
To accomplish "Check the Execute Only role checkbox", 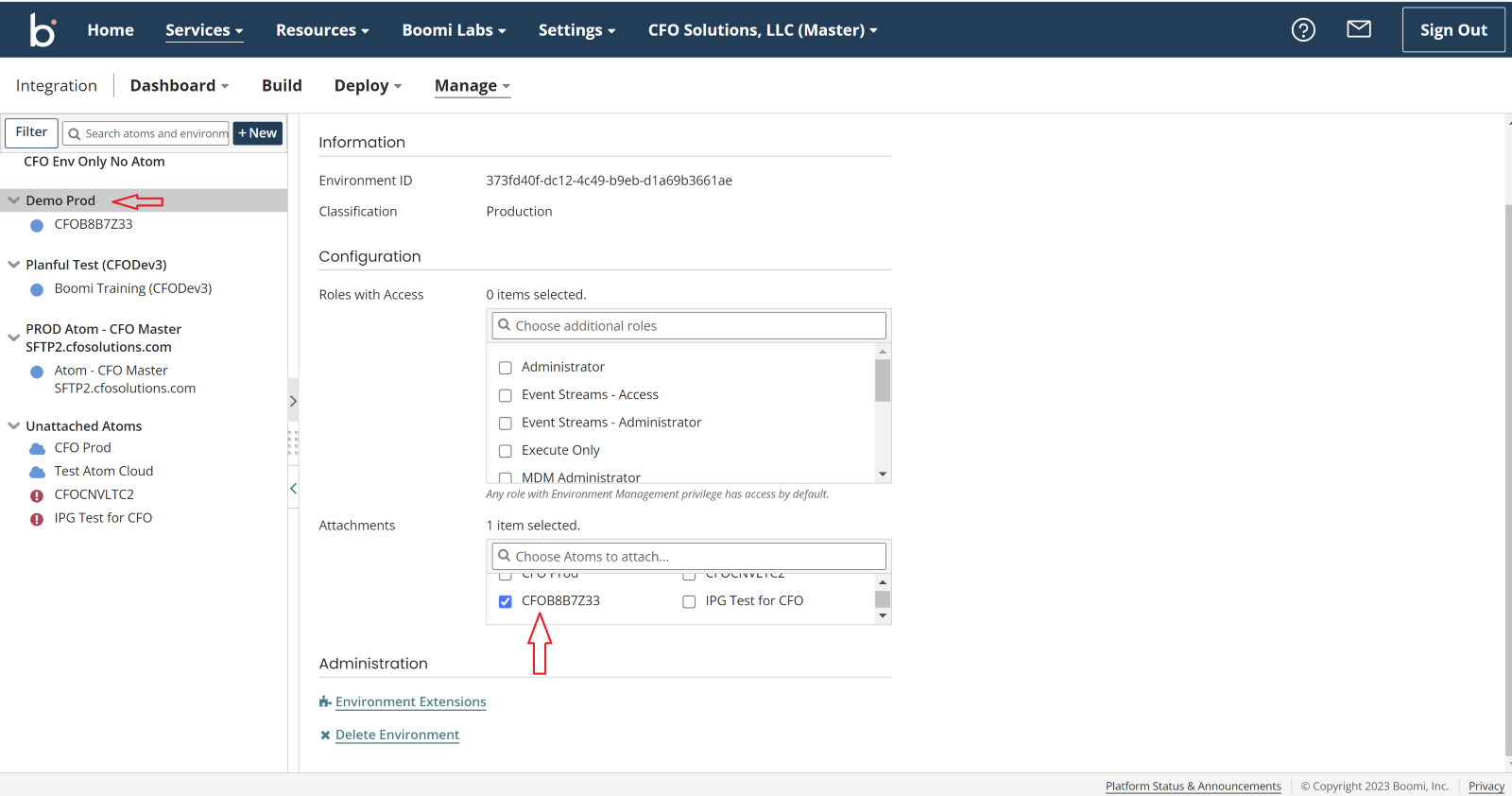I will click(x=506, y=451).
